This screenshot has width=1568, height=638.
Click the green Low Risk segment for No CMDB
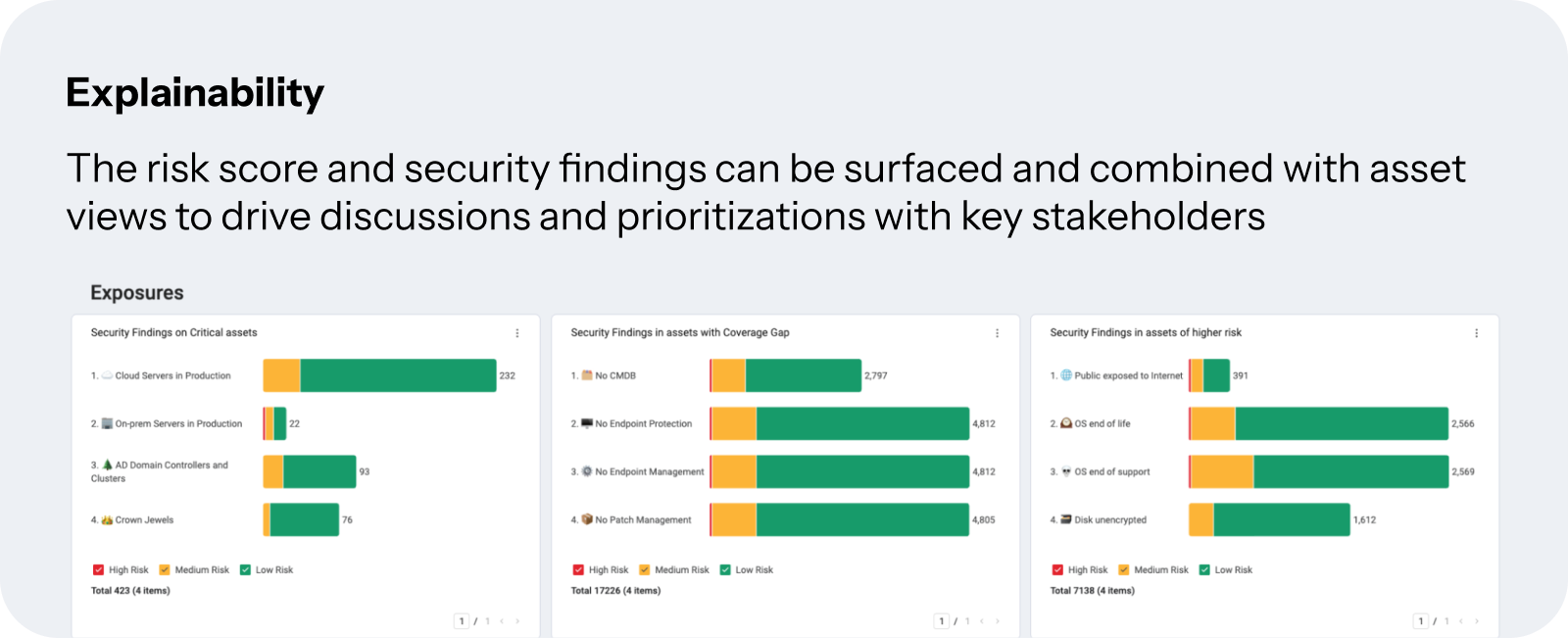tap(804, 375)
